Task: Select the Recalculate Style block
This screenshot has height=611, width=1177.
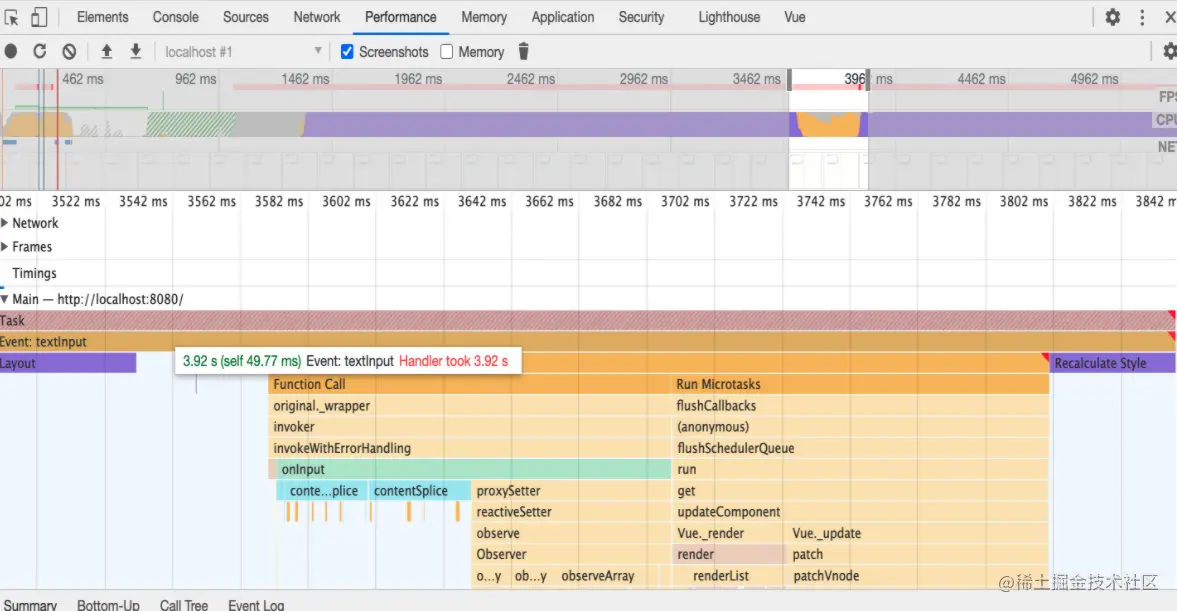Action: coord(1112,363)
